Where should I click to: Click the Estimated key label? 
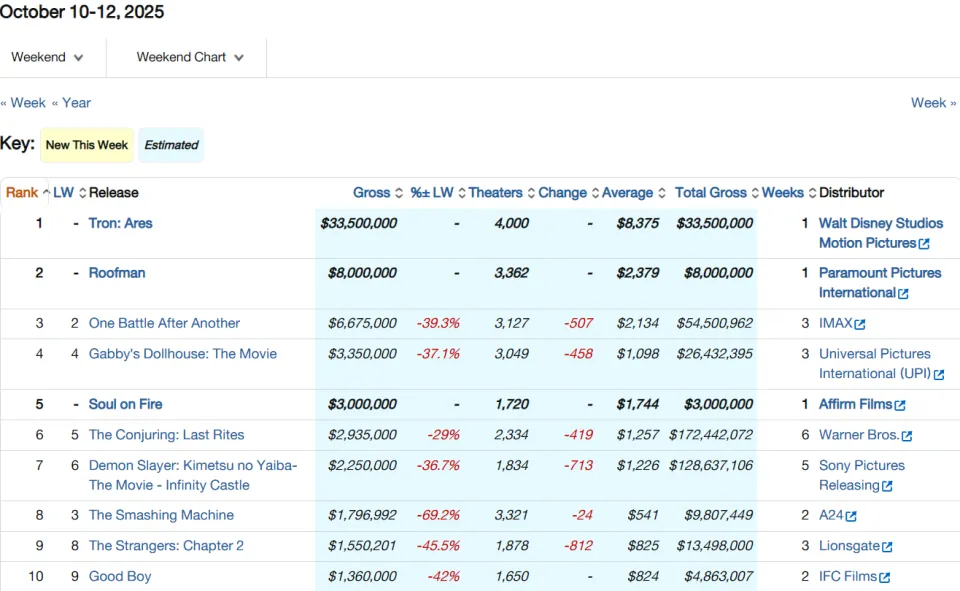point(171,145)
